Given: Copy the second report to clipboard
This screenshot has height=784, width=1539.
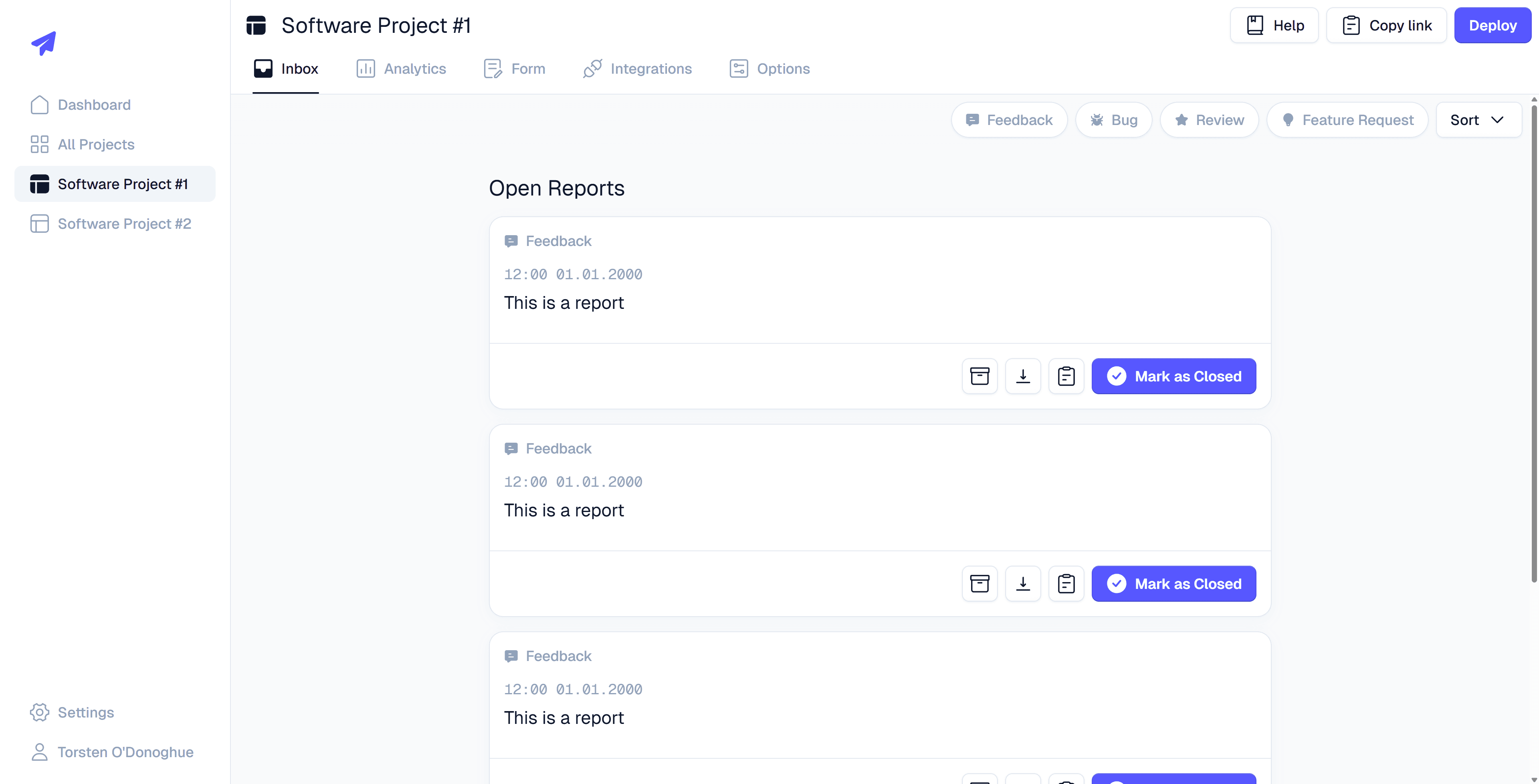Looking at the screenshot, I should 1066,583.
